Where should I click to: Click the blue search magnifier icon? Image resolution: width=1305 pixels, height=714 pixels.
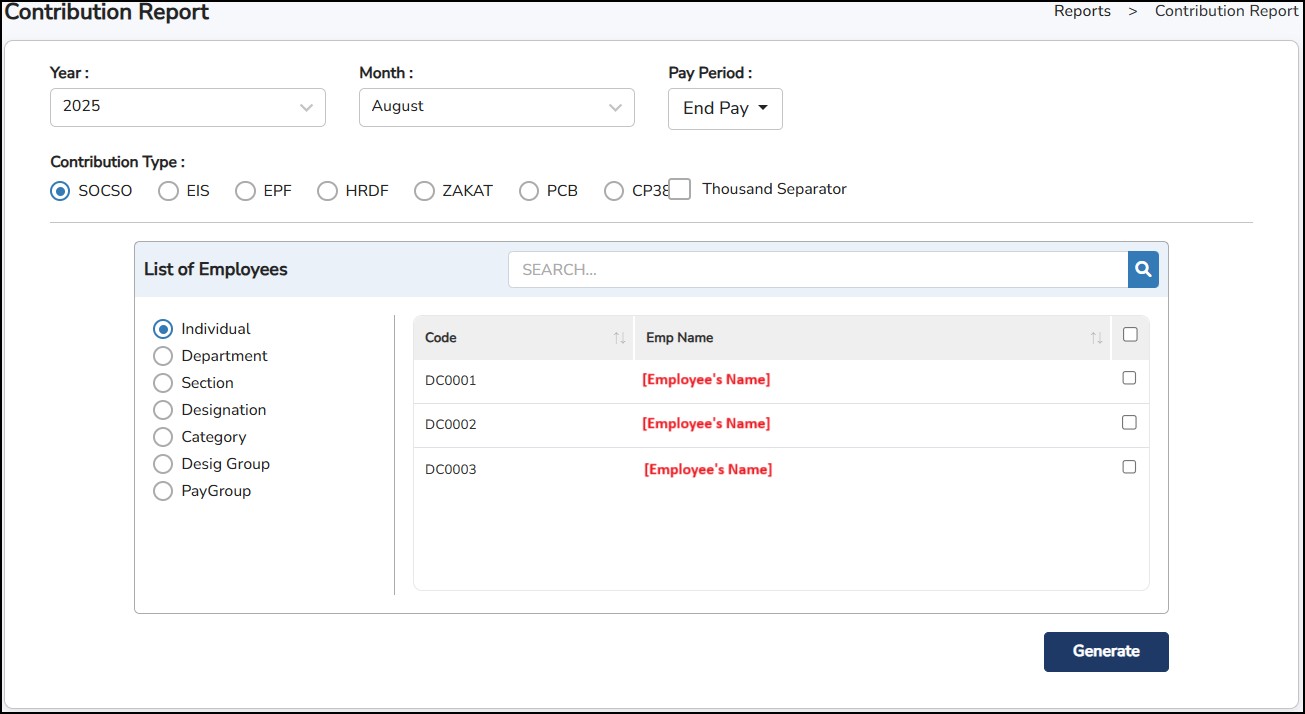pos(1143,269)
